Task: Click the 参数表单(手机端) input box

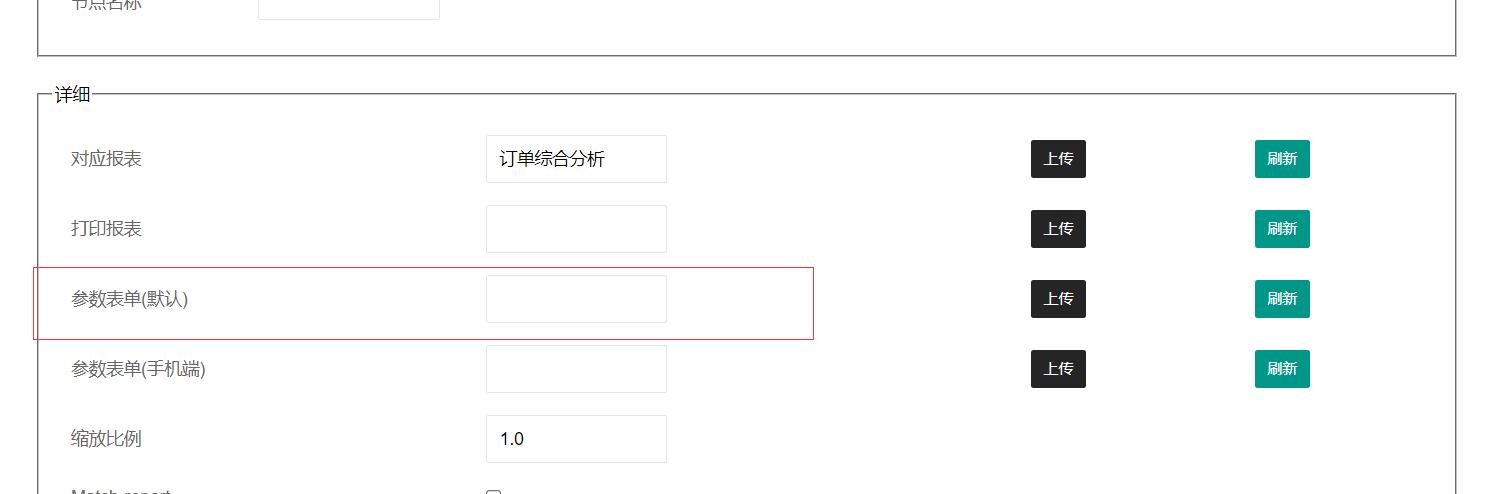Action: 576,369
